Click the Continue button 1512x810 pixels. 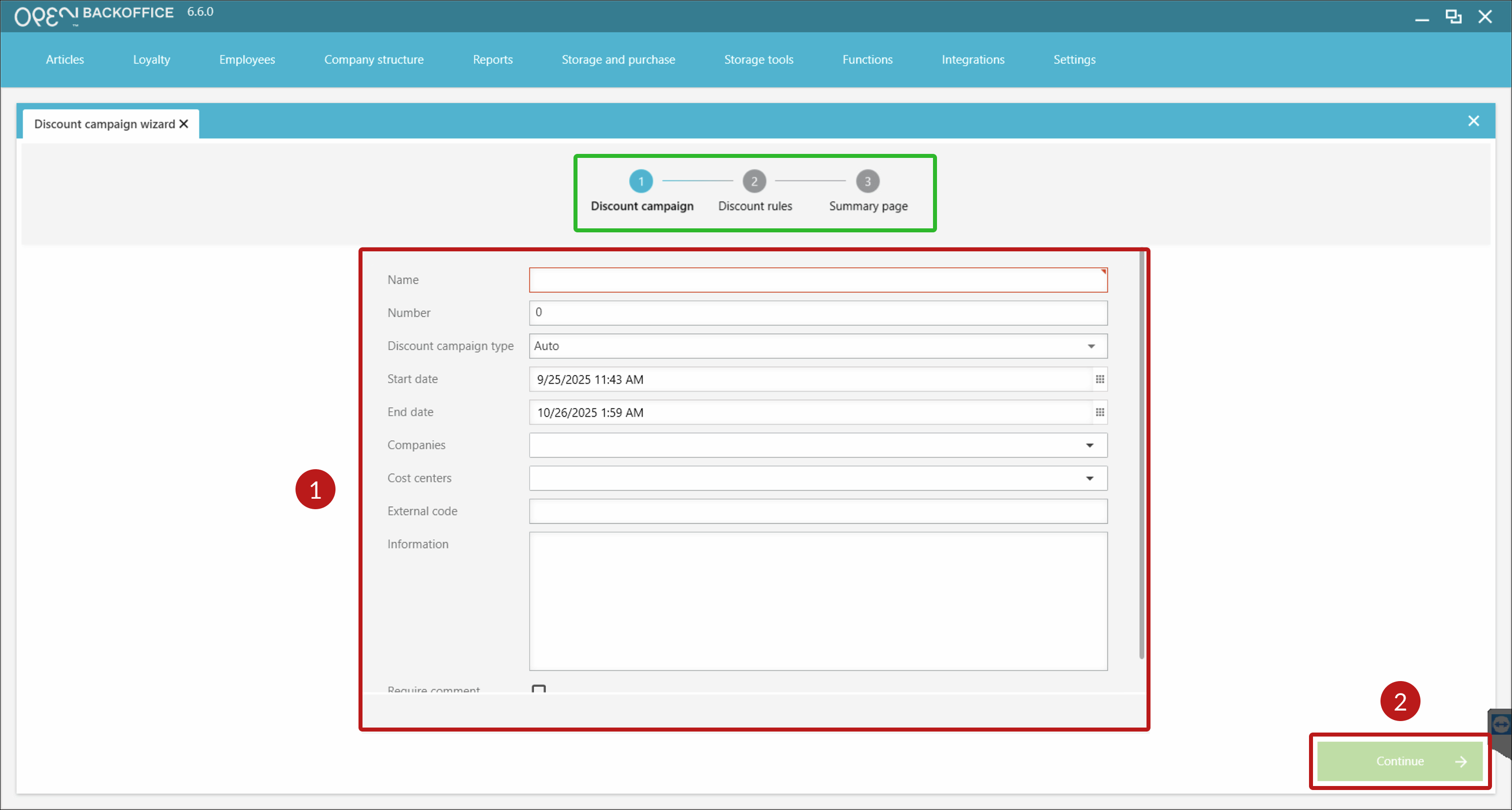[x=1400, y=761]
